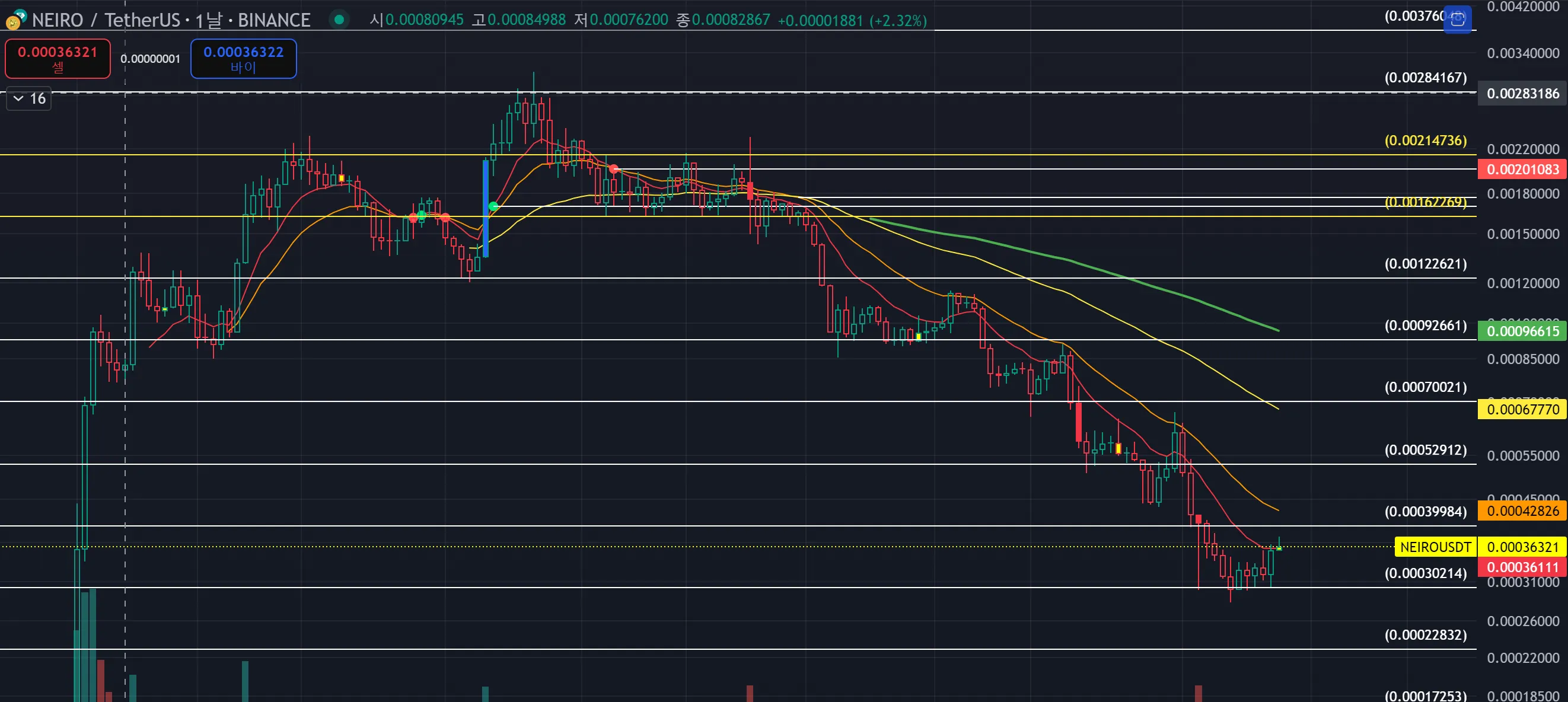Select the line label (0.00070021)
Image resolution: width=1568 pixels, height=702 pixels.
coord(1425,387)
